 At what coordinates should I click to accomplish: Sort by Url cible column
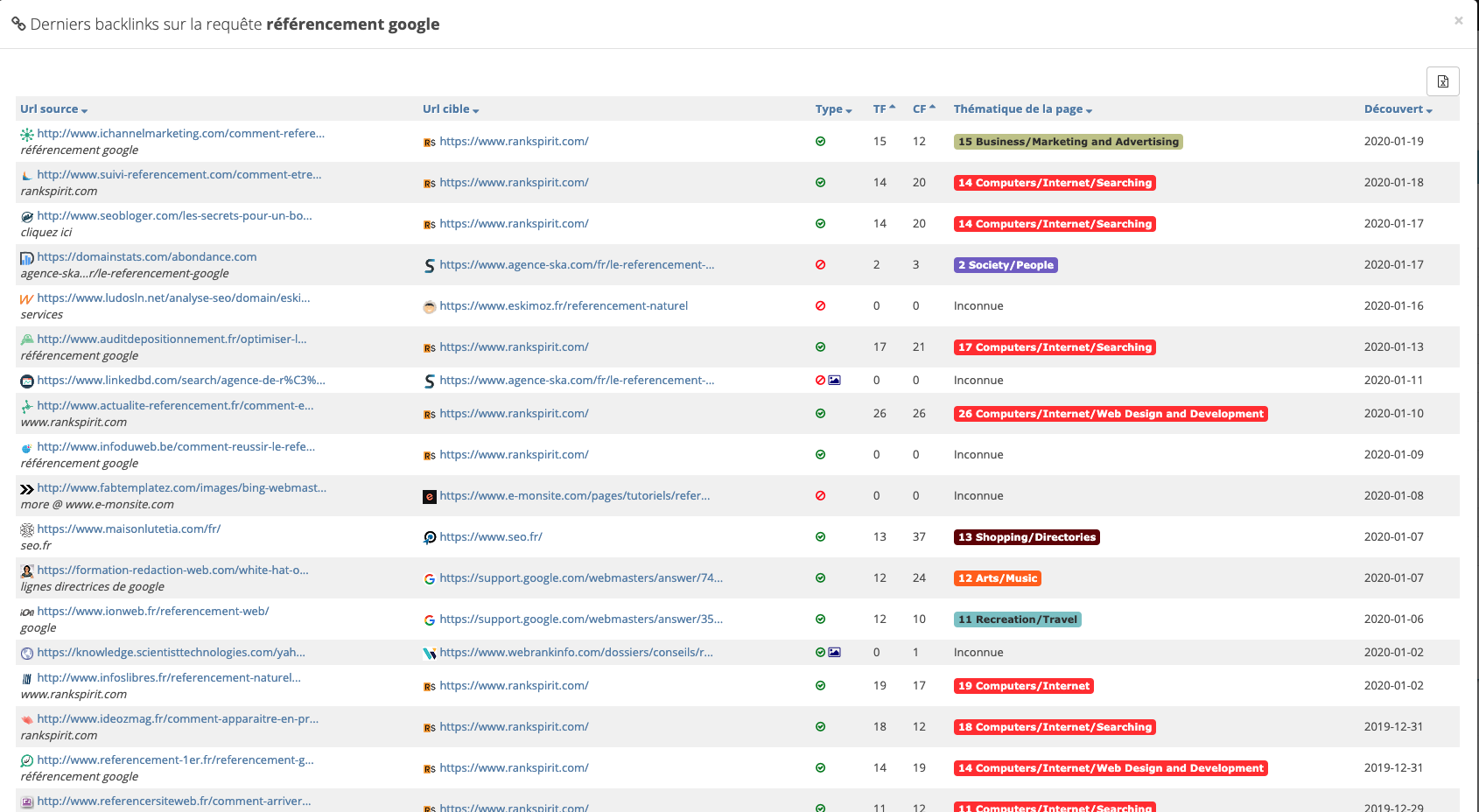coord(451,109)
